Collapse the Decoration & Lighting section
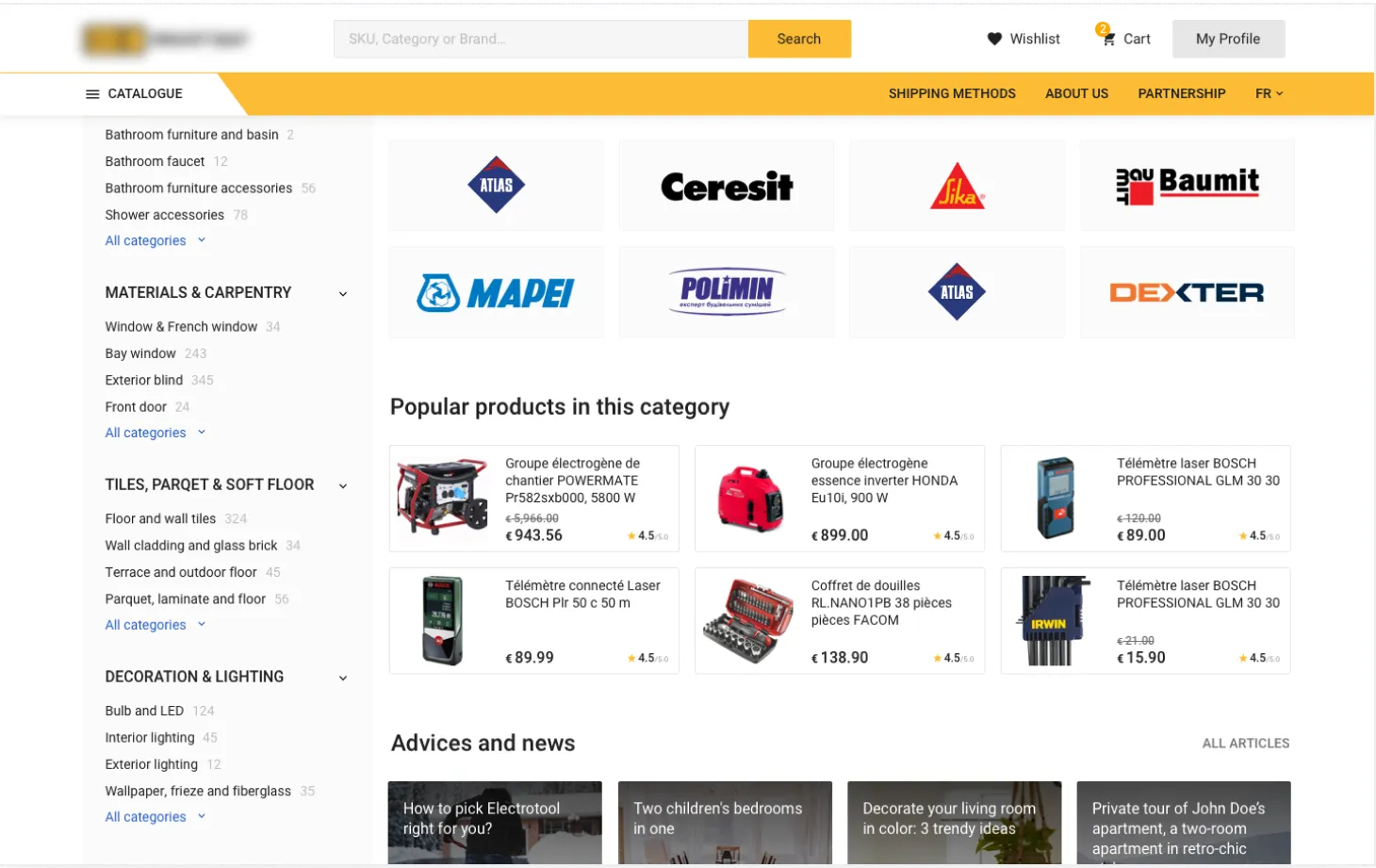This screenshot has height=868, width=1376. click(343, 679)
